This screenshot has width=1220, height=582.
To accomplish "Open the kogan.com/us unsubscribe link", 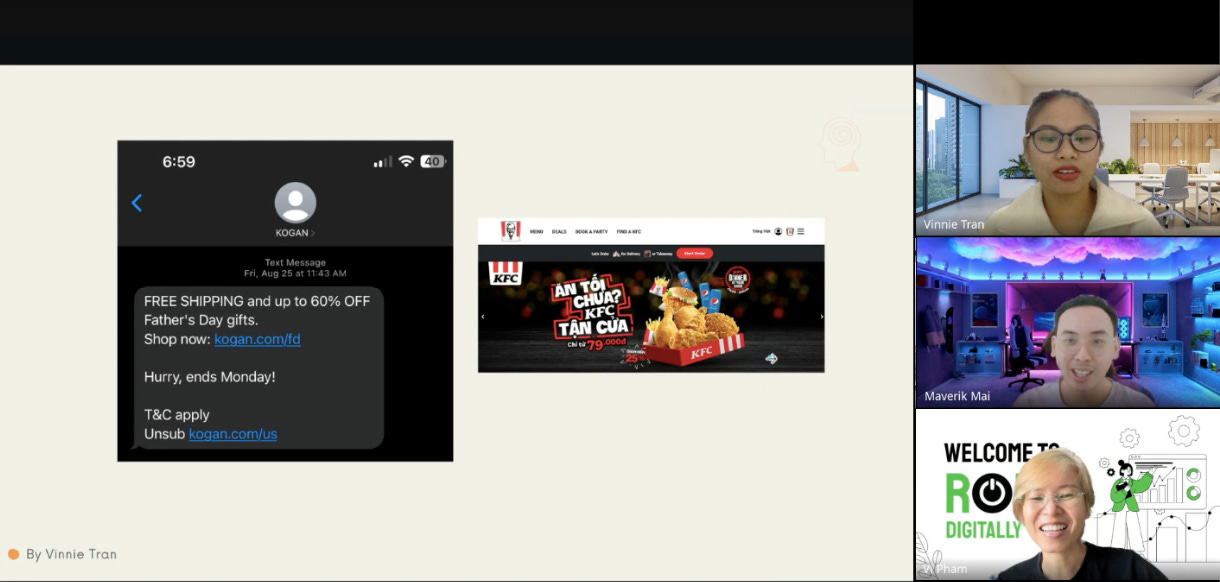I will click(x=233, y=434).
